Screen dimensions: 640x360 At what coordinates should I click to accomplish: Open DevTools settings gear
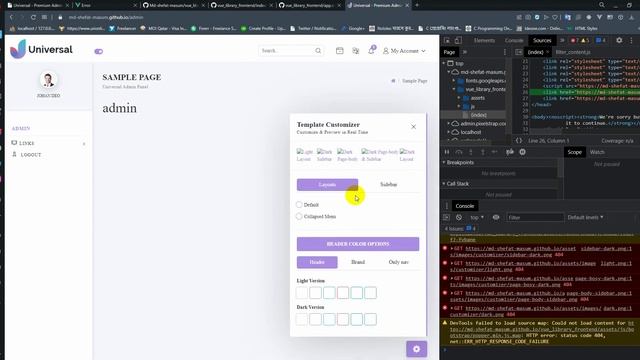tap(619, 40)
